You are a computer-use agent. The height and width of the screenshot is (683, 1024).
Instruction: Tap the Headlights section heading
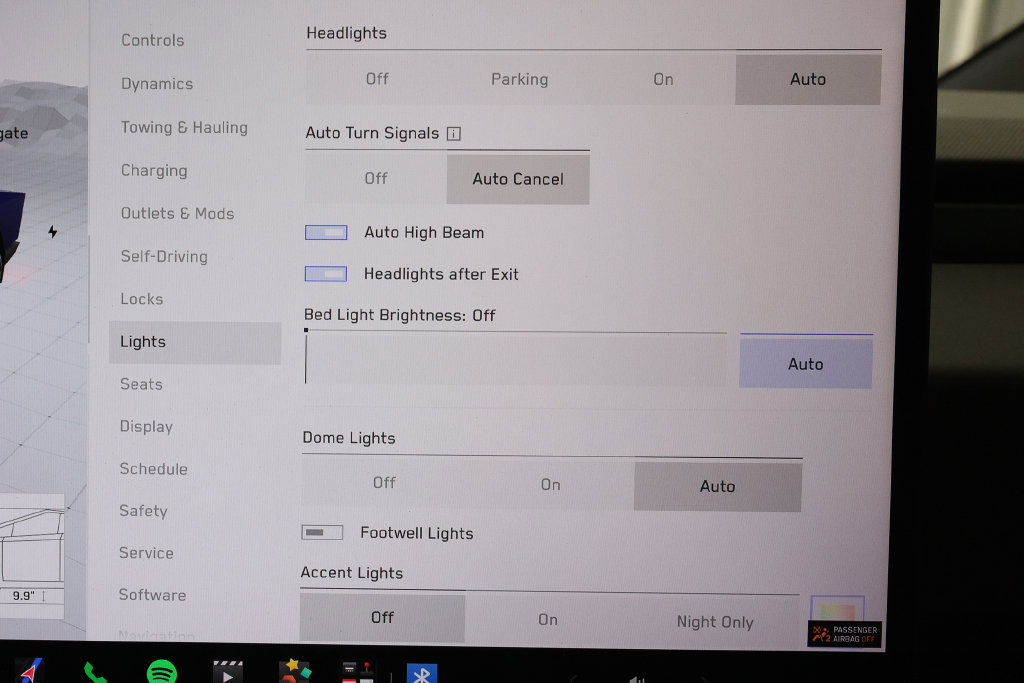pyautogui.click(x=346, y=33)
